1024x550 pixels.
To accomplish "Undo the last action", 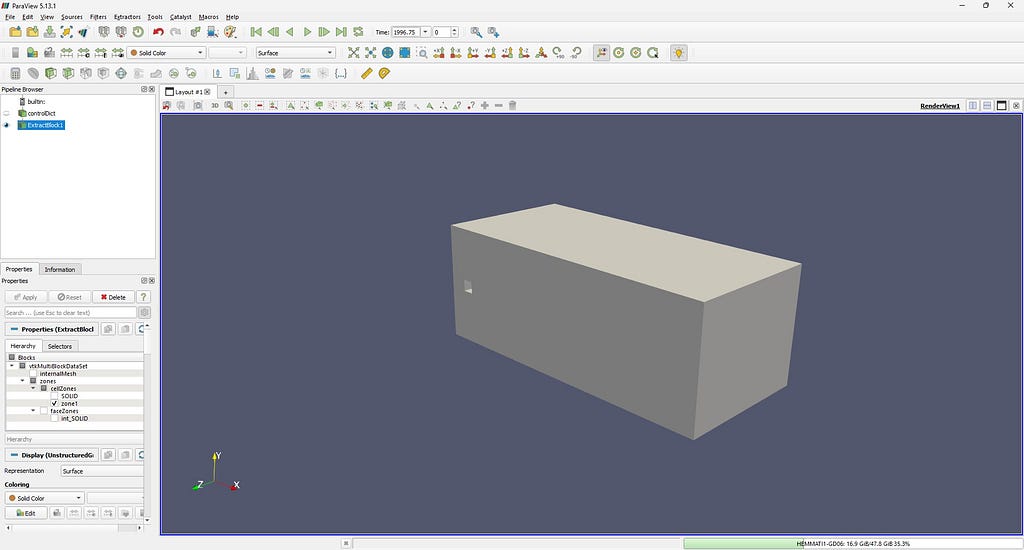I will click(x=158, y=32).
